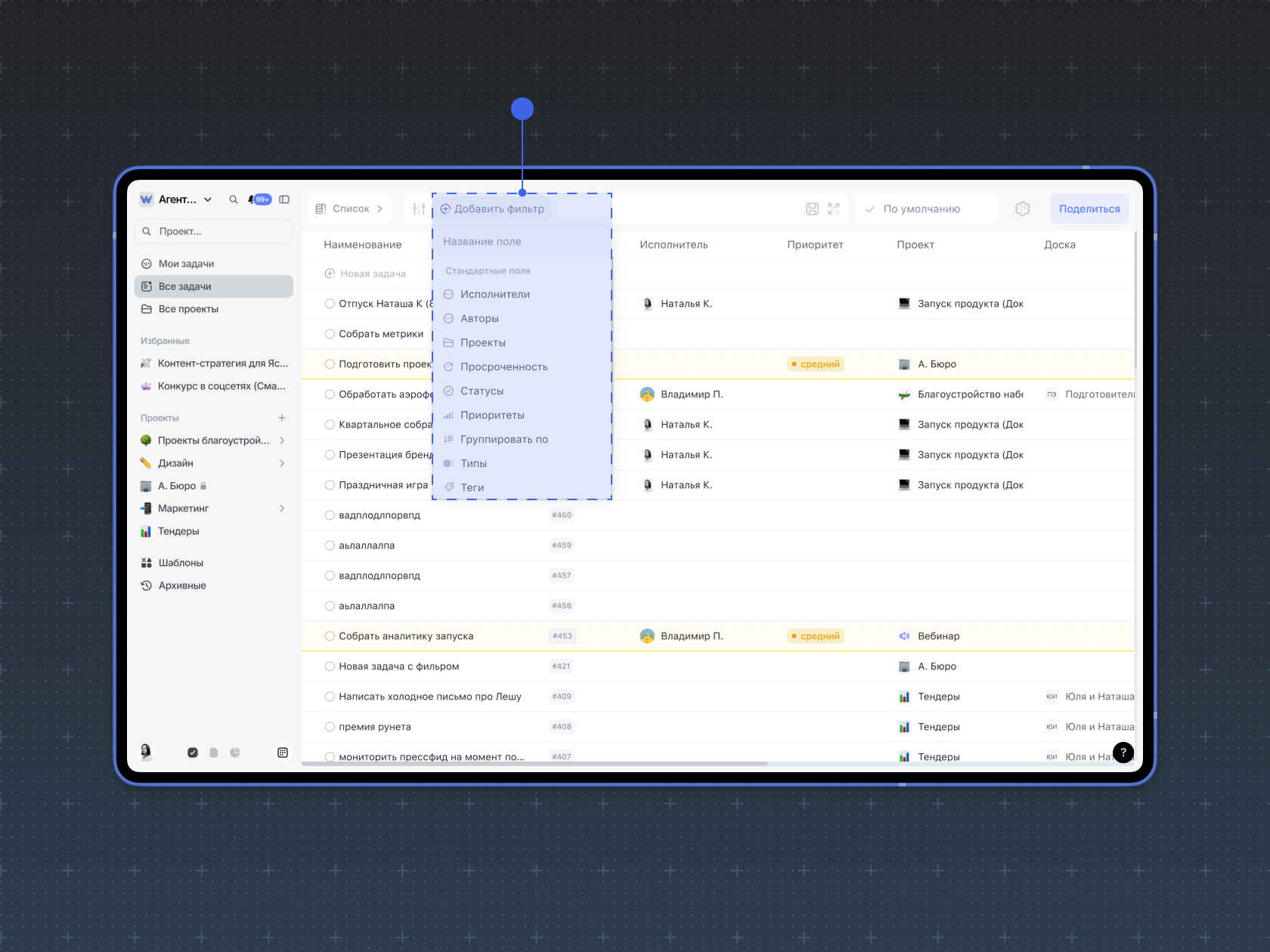1270x952 pixels.
Task: Click the save view floppy icon
Action: pos(812,209)
